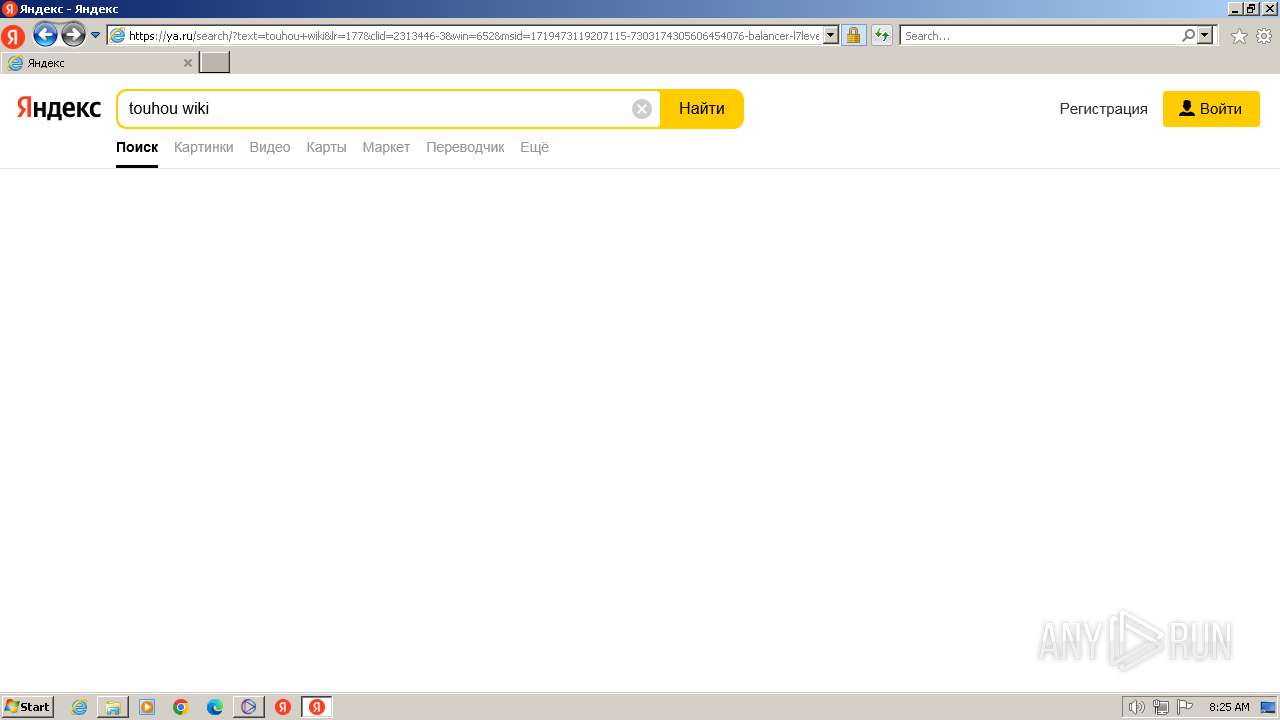Launch Chrome from taskbar
Viewport: 1280px width, 720px height.
pos(181,707)
